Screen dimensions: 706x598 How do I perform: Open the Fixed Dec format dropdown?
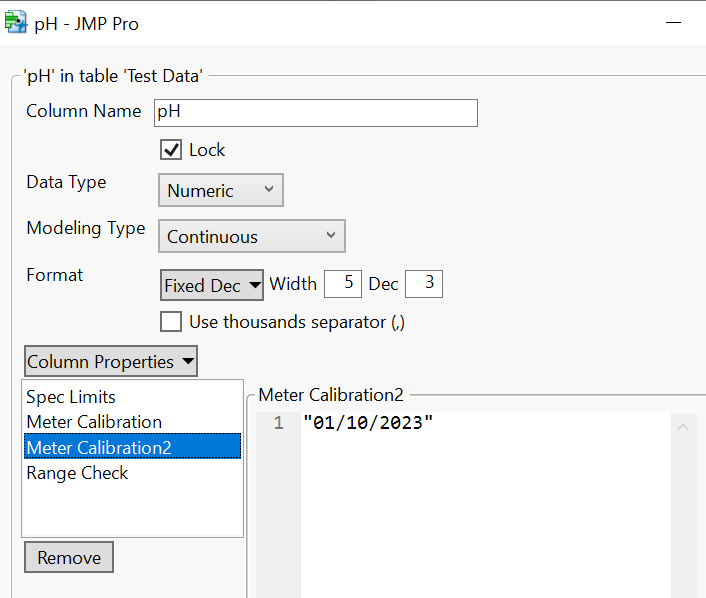pyautogui.click(x=213, y=285)
